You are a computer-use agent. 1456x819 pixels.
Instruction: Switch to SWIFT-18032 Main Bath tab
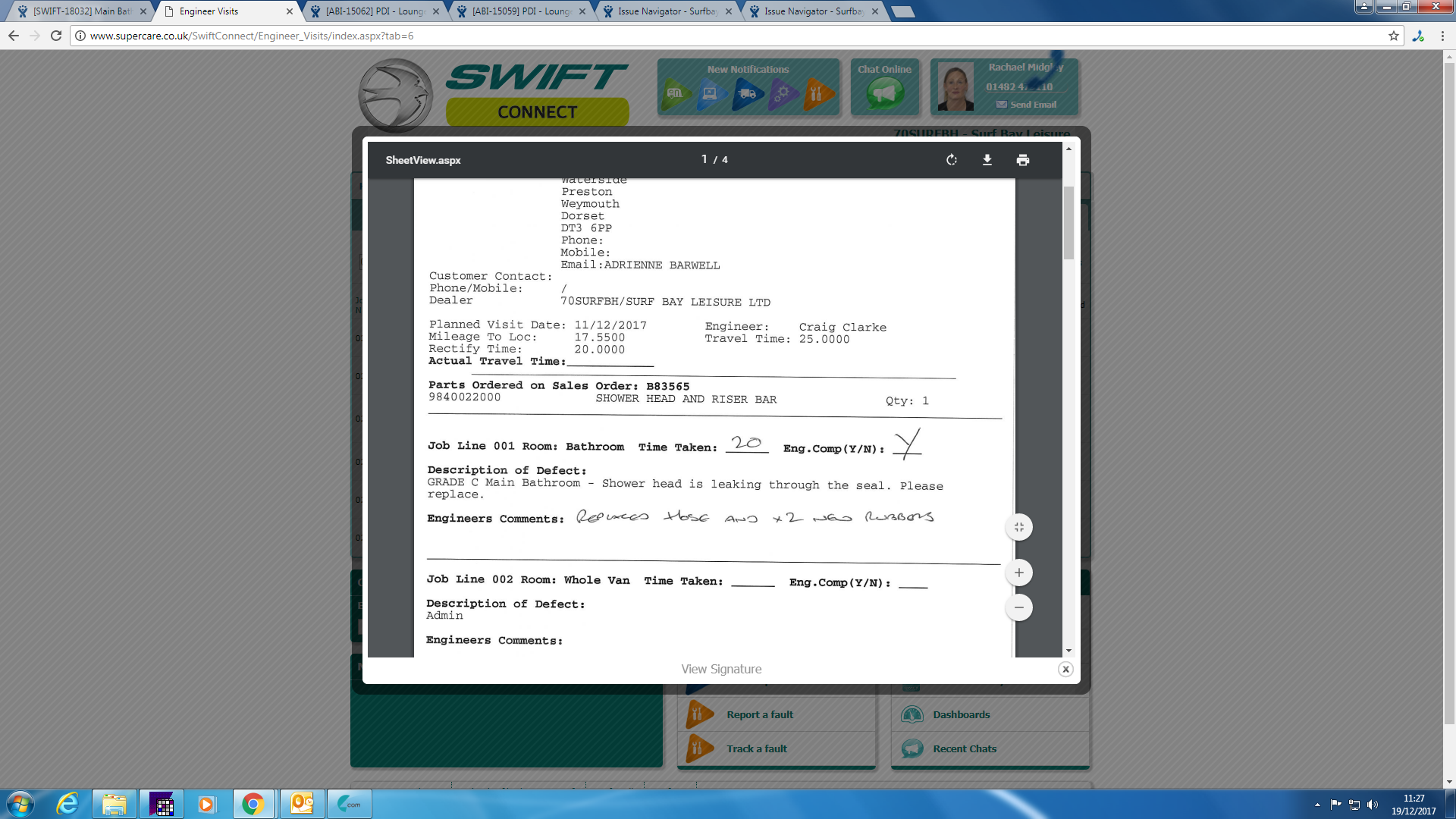click(x=80, y=11)
